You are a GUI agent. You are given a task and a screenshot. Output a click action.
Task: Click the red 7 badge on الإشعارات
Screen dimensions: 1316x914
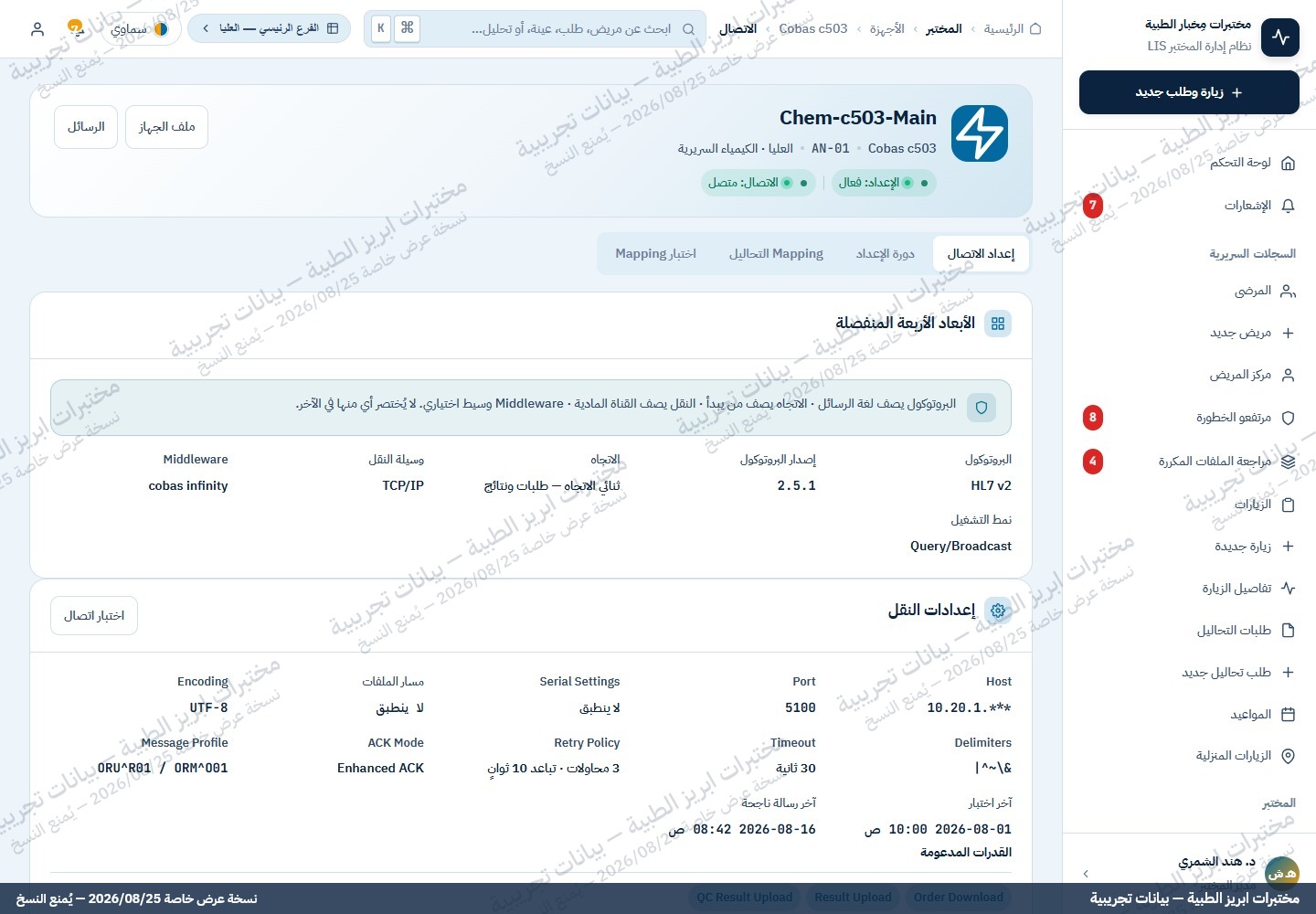pos(1092,206)
